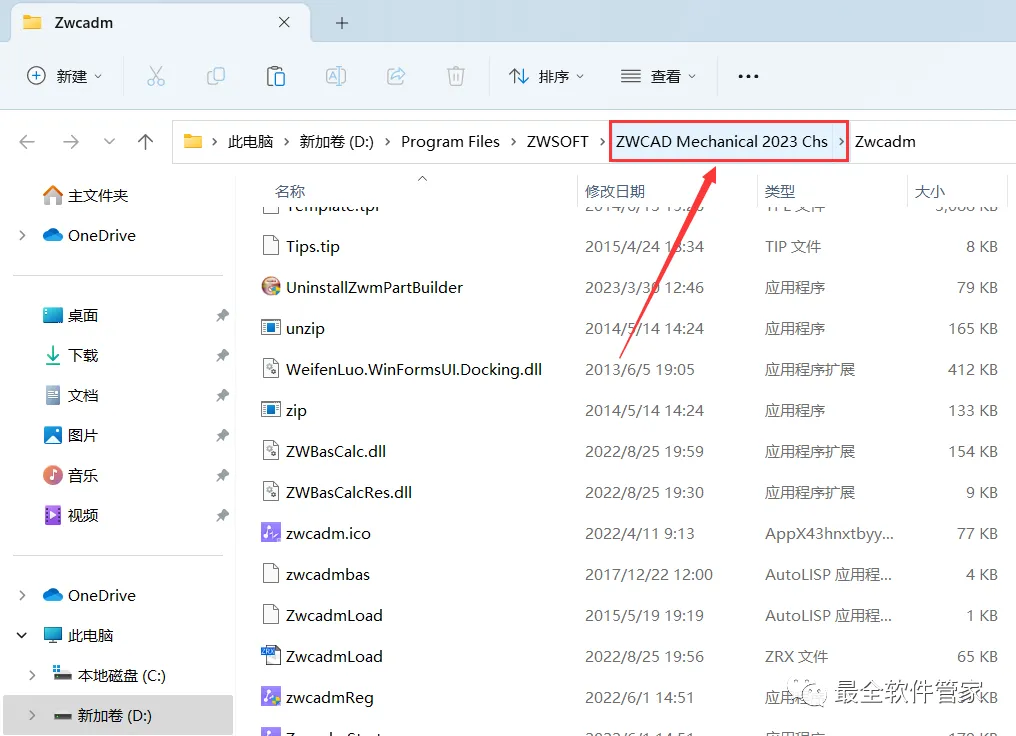The height and width of the screenshot is (736, 1016).
Task: Open 视频 (Videos) in sidebar
Action: tap(71, 515)
